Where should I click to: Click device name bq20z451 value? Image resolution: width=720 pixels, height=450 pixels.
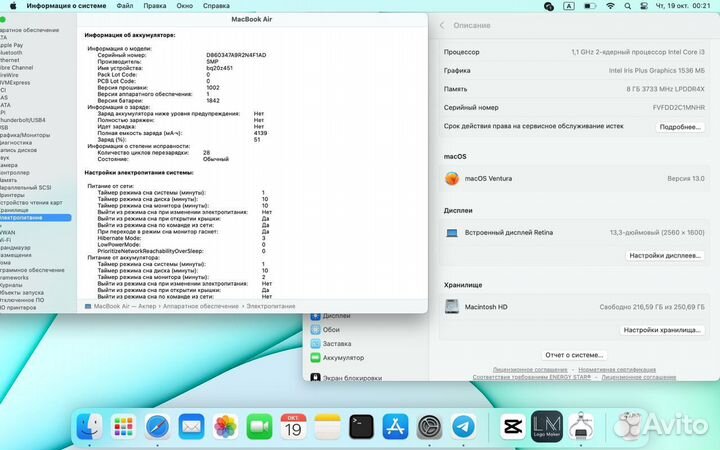coord(219,68)
